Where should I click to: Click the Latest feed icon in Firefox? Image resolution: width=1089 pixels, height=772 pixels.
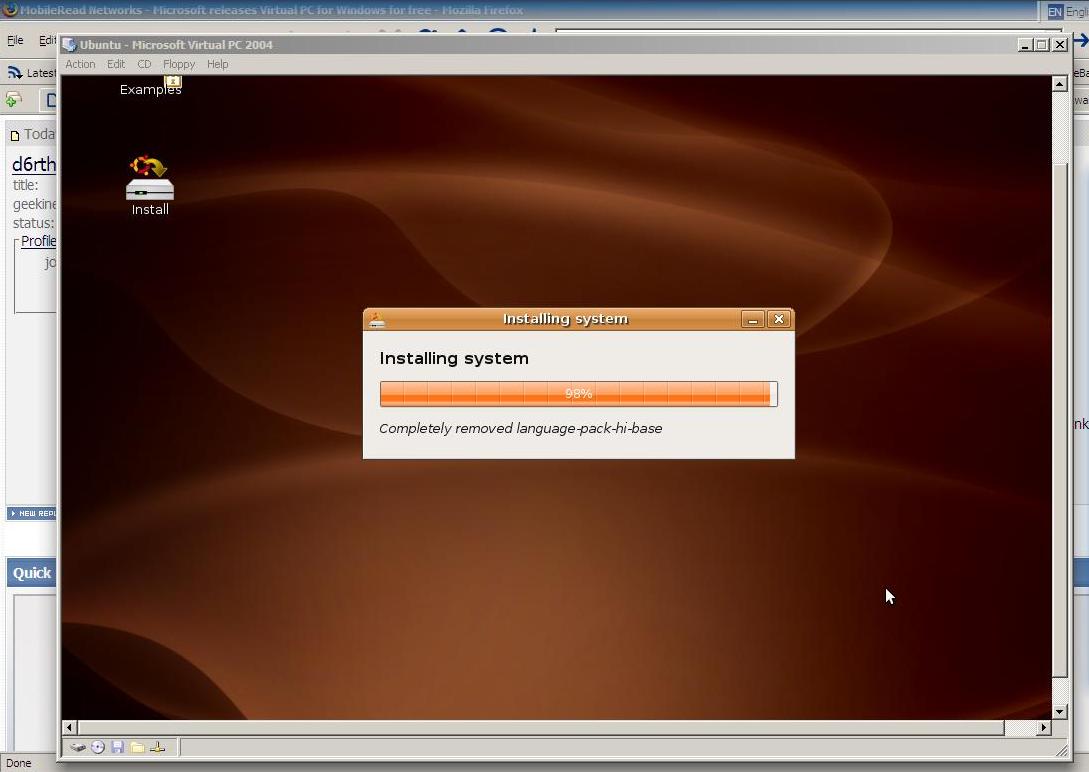point(14,72)
